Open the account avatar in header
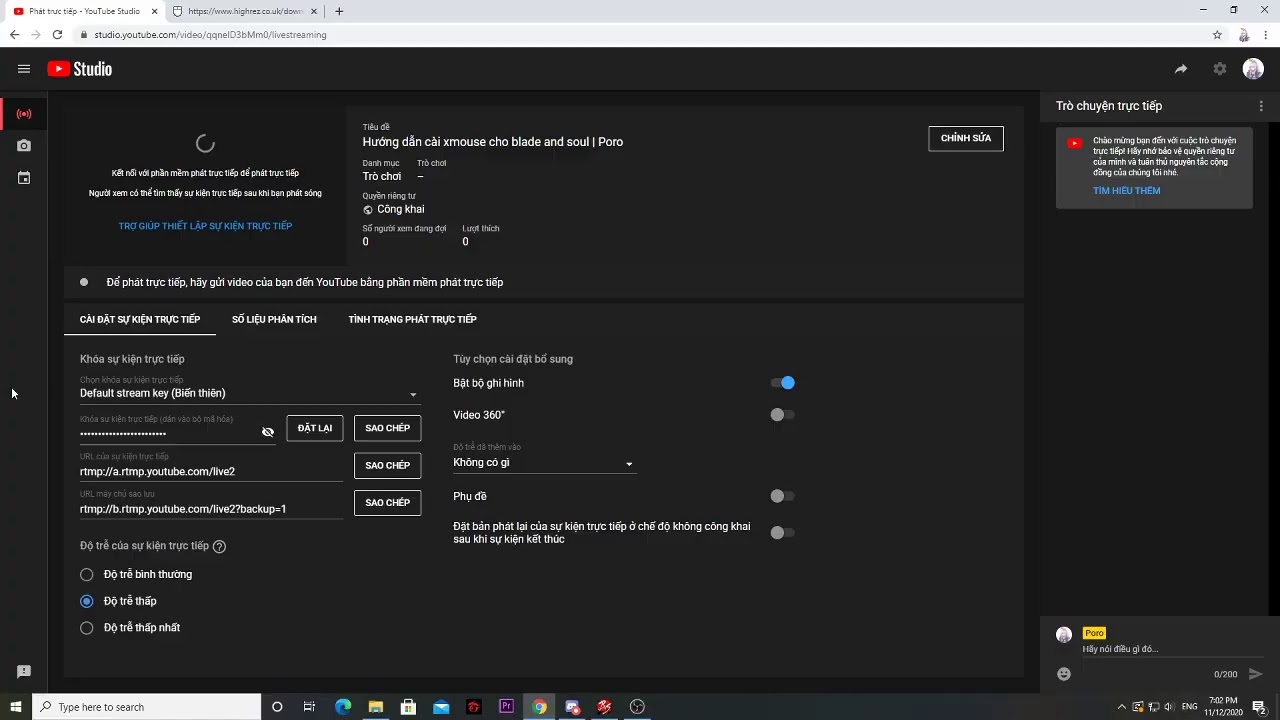Image resolution: width=1280 pixels, height=720 pixels. click(1253, 69)
